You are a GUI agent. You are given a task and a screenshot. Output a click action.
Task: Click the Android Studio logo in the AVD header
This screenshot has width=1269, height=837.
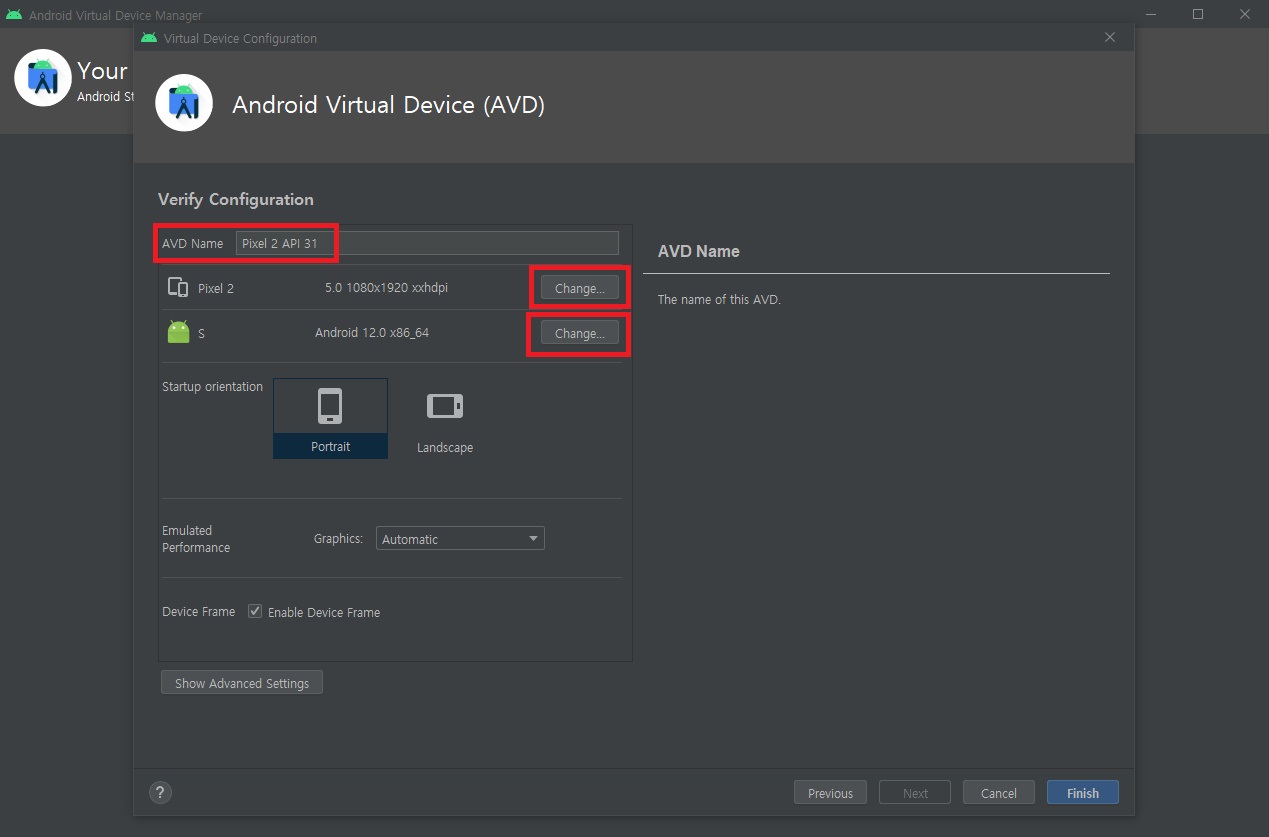pos(184,103)
